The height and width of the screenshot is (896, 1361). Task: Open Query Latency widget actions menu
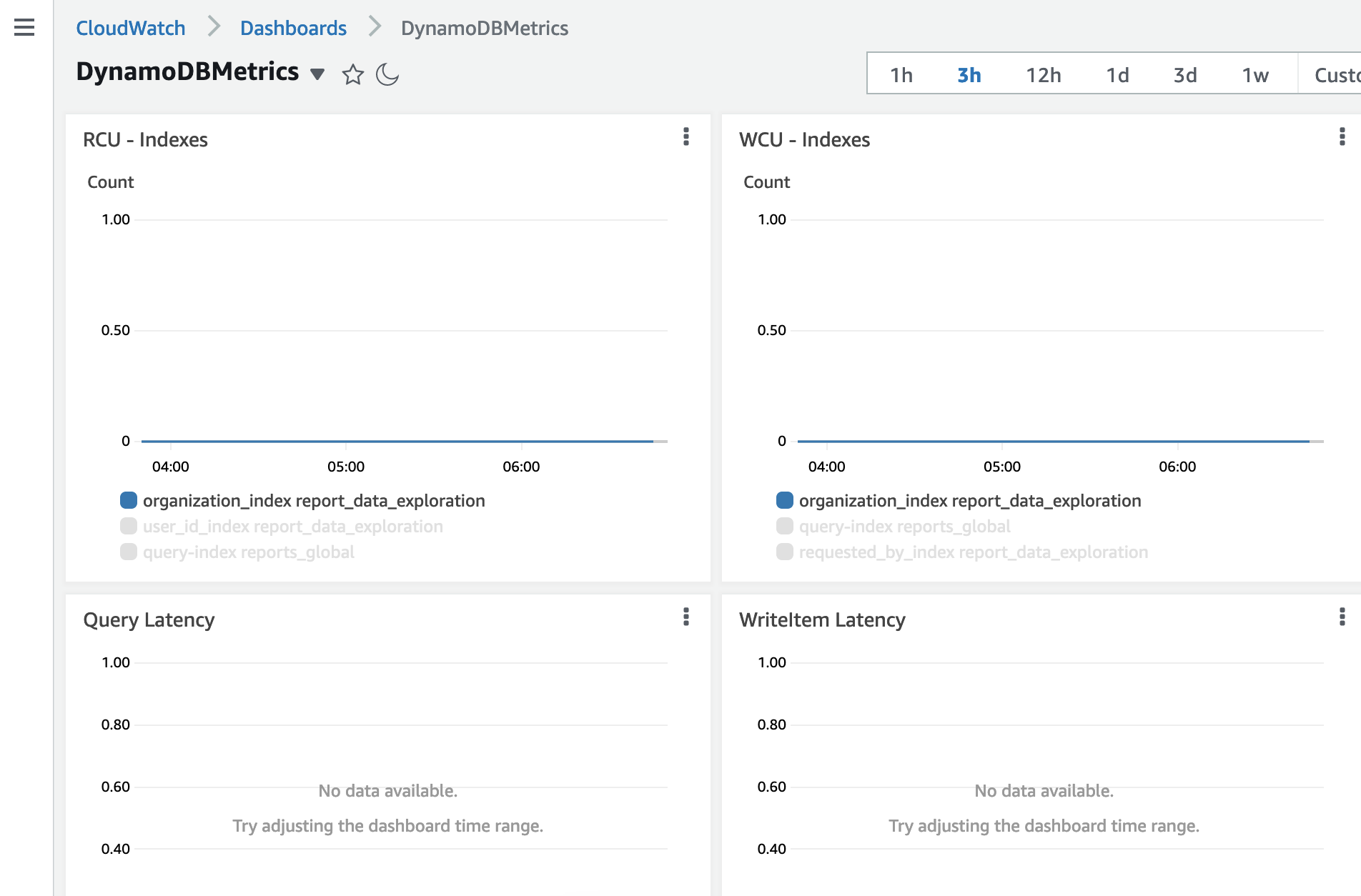686,617
